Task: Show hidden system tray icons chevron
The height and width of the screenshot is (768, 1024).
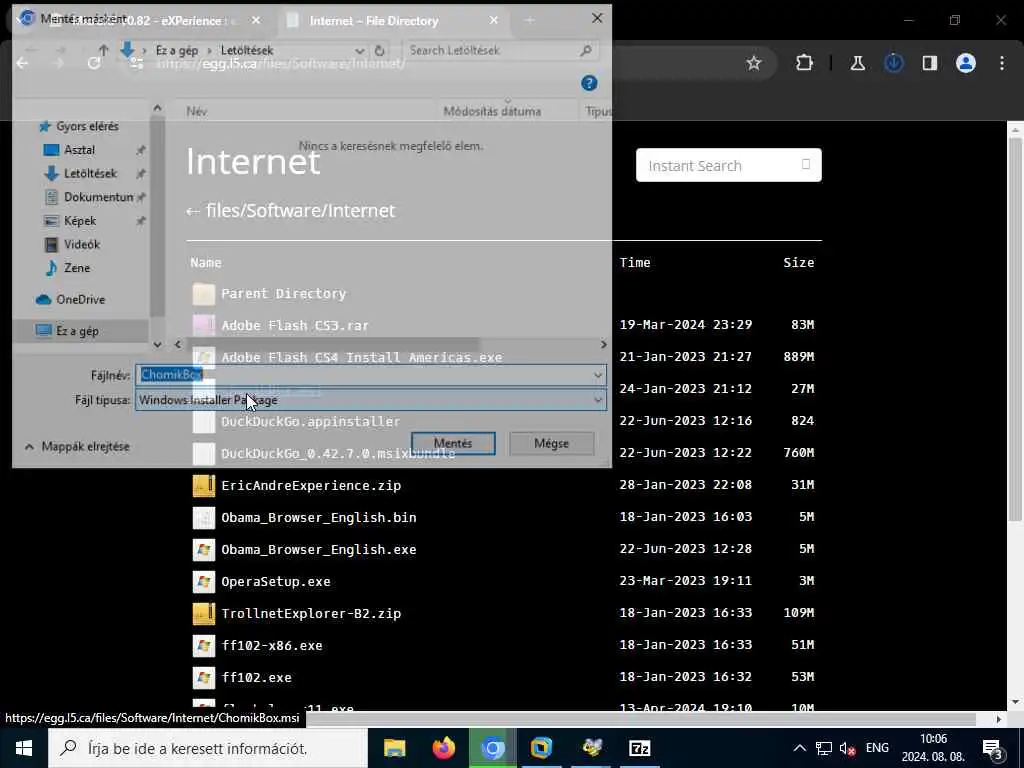Action: [799, 748]
